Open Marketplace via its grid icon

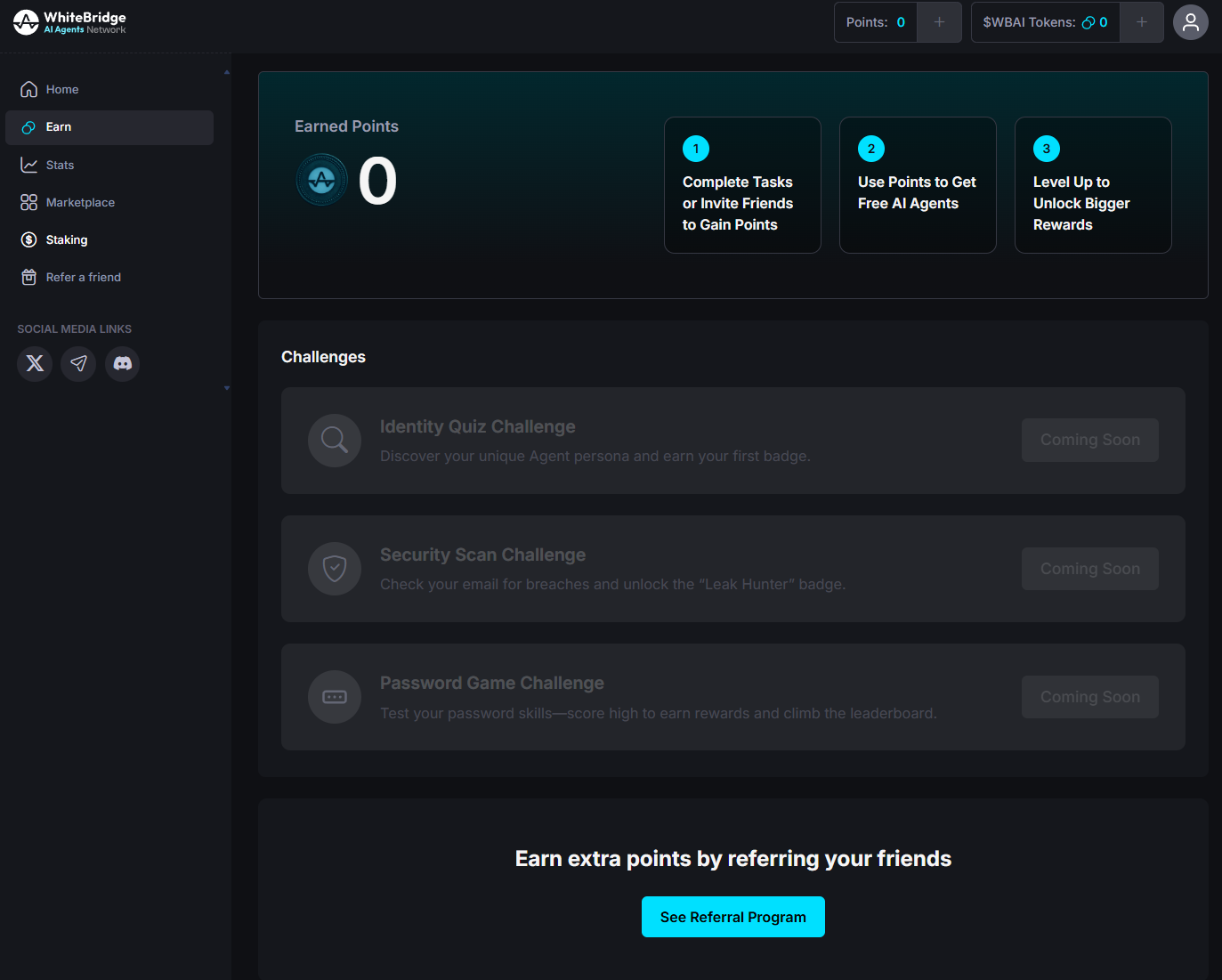click(x=29, y=202)
